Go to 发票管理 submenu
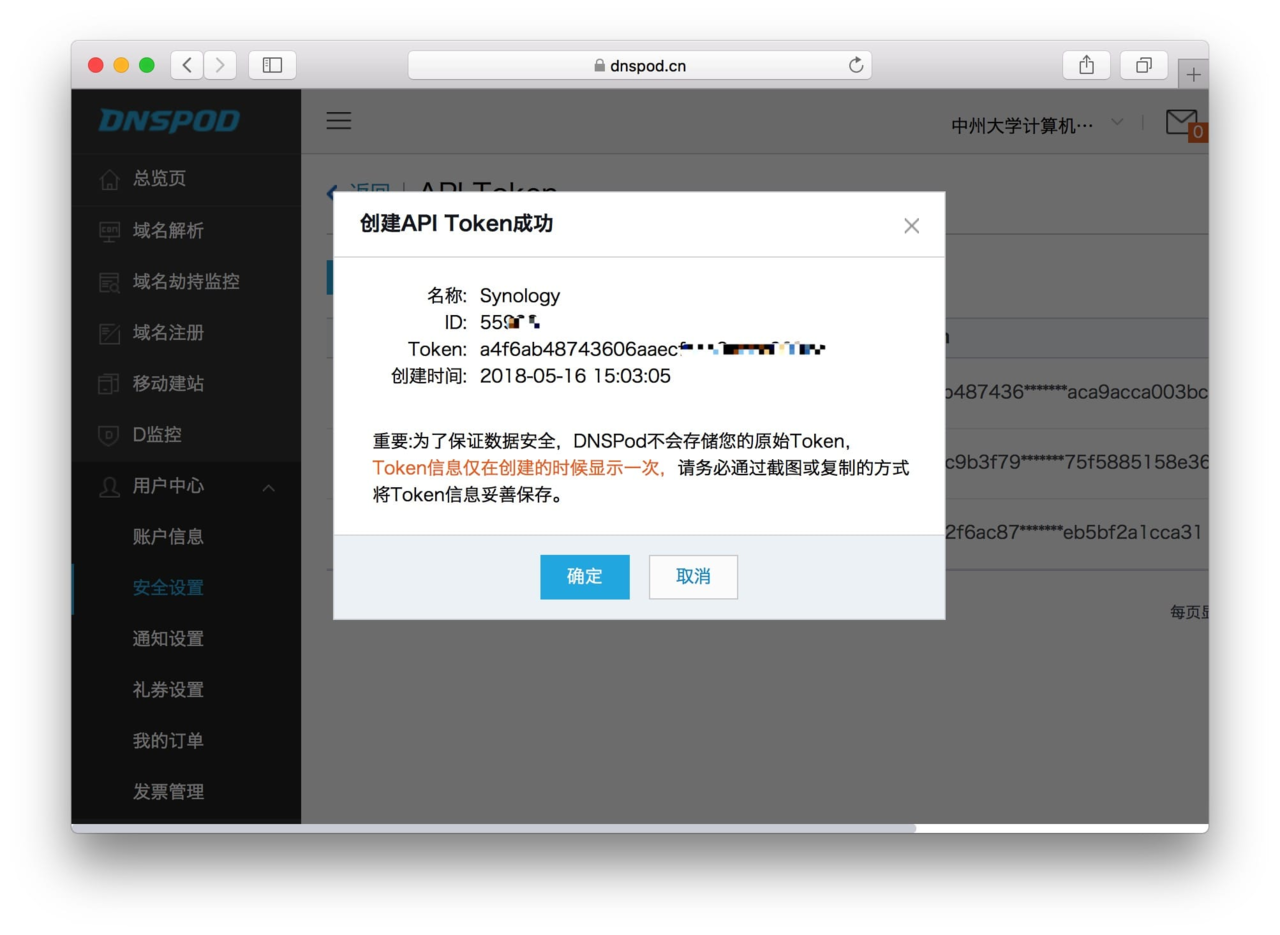 click(x=168, y=792)
